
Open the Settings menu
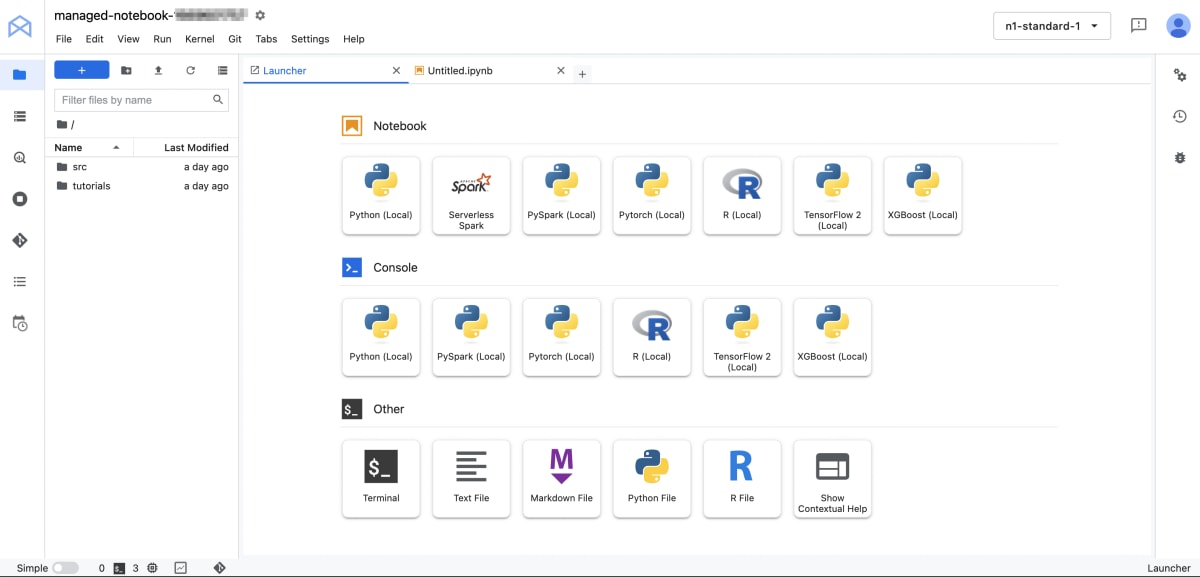[x=310, y=39]
